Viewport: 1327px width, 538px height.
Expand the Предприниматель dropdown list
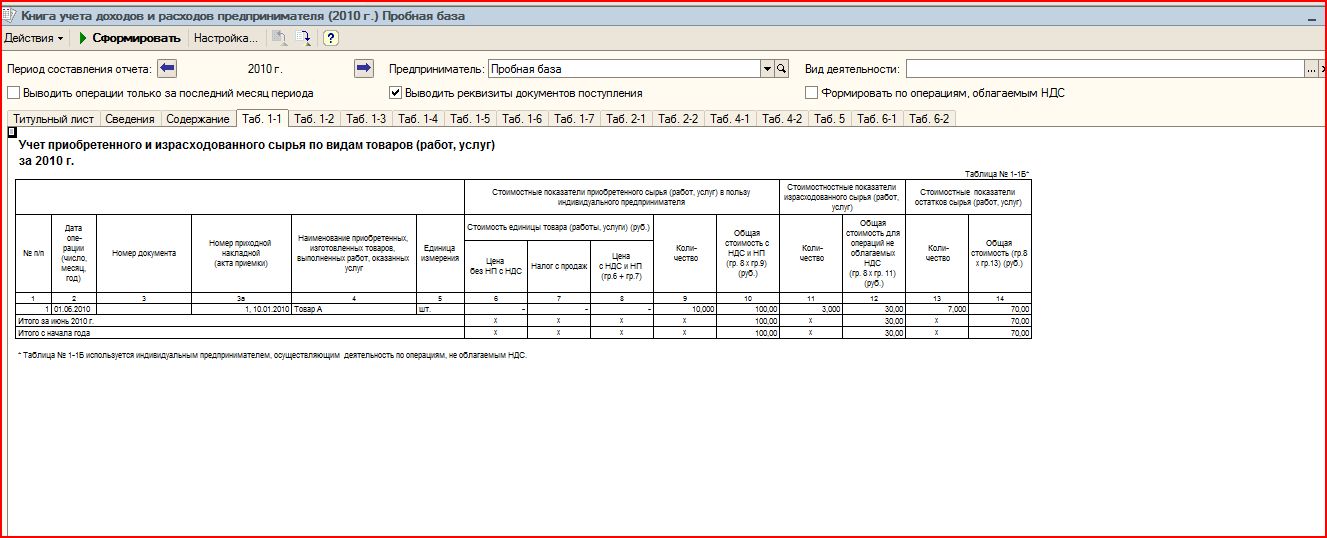coord(767,69)
